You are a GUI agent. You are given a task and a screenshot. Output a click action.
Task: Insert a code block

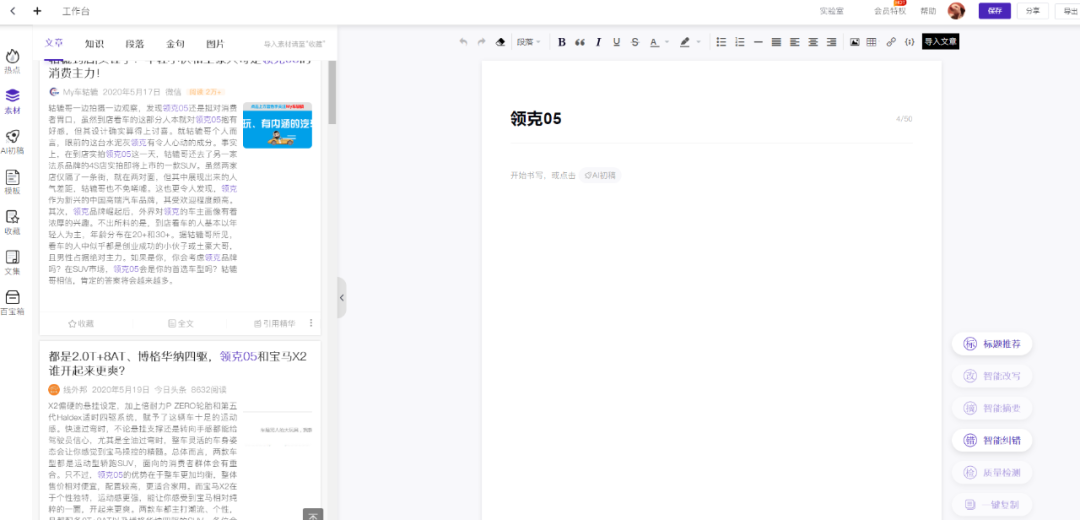[x=909, y=42]
